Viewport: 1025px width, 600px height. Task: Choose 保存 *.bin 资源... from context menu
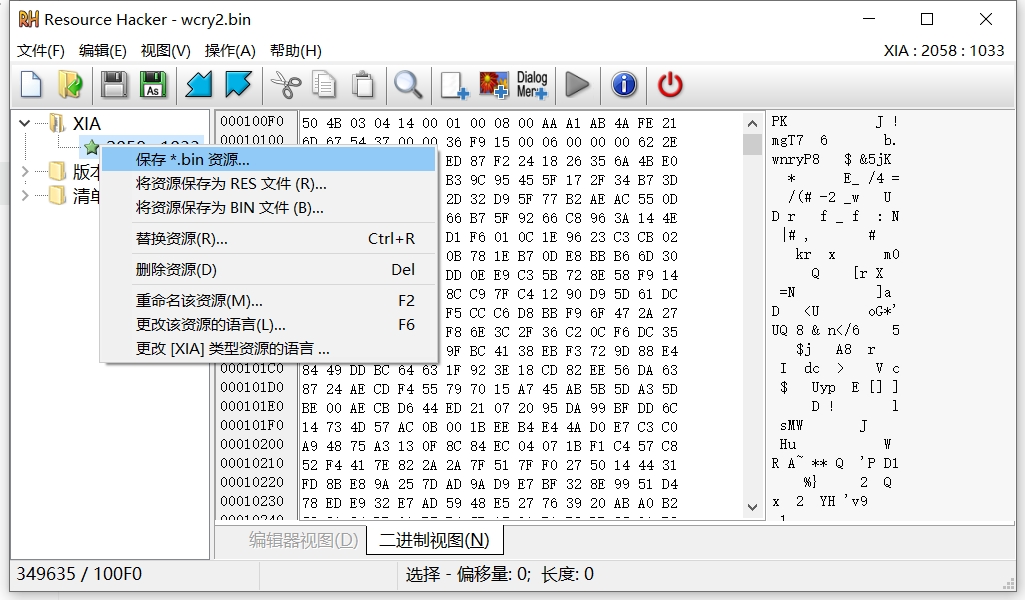click(x=268, y=159)
